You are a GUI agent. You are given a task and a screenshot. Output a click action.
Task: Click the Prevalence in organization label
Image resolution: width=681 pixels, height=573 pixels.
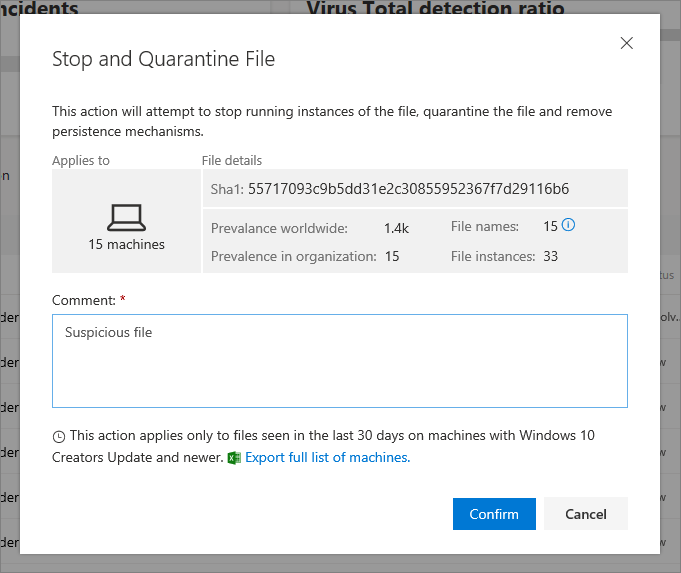(293, 256)
